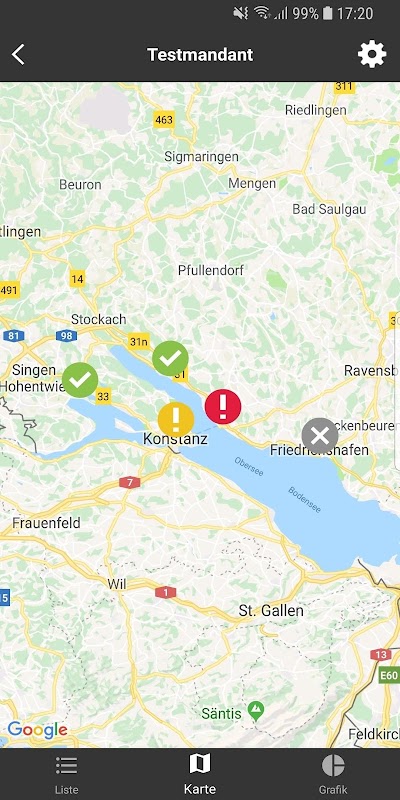Tap the Testmandant title
400x800 pixels.
coord(200,54)
